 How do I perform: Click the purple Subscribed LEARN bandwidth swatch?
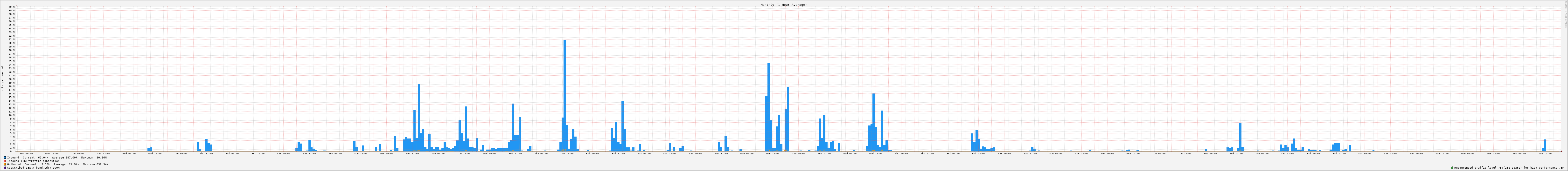[5, 167]
